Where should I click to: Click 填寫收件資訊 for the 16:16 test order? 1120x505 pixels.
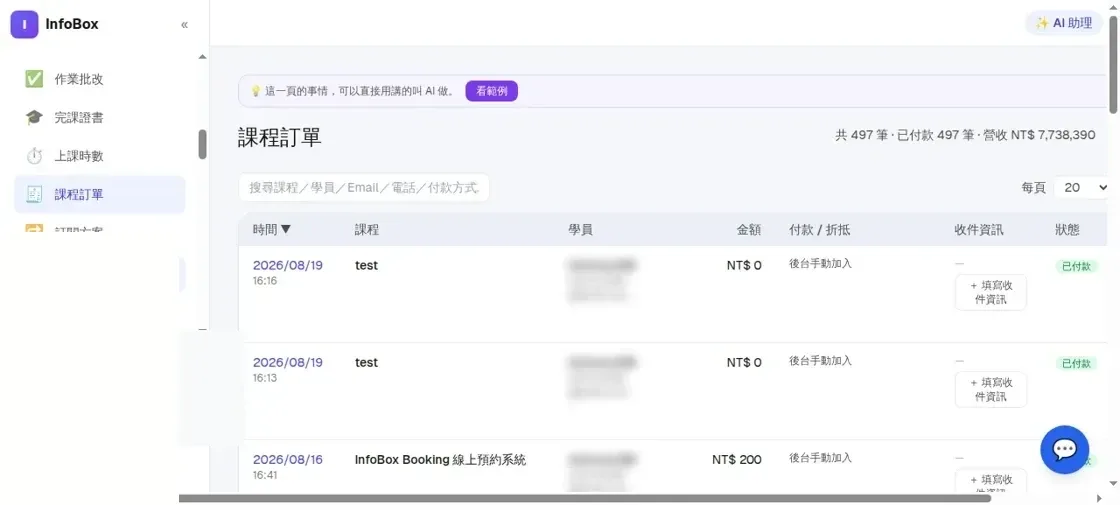pos(991,292)
